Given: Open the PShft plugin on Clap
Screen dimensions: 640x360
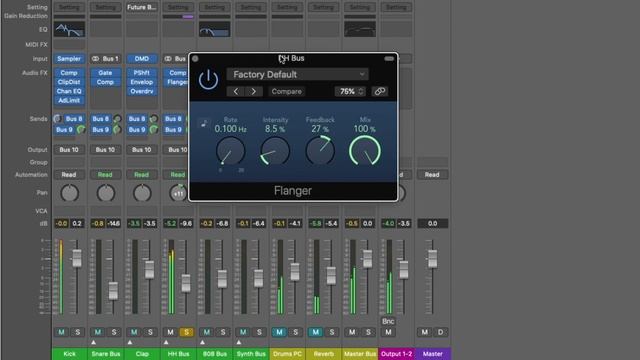Looking at the screenshot, I should coord(142,73).
